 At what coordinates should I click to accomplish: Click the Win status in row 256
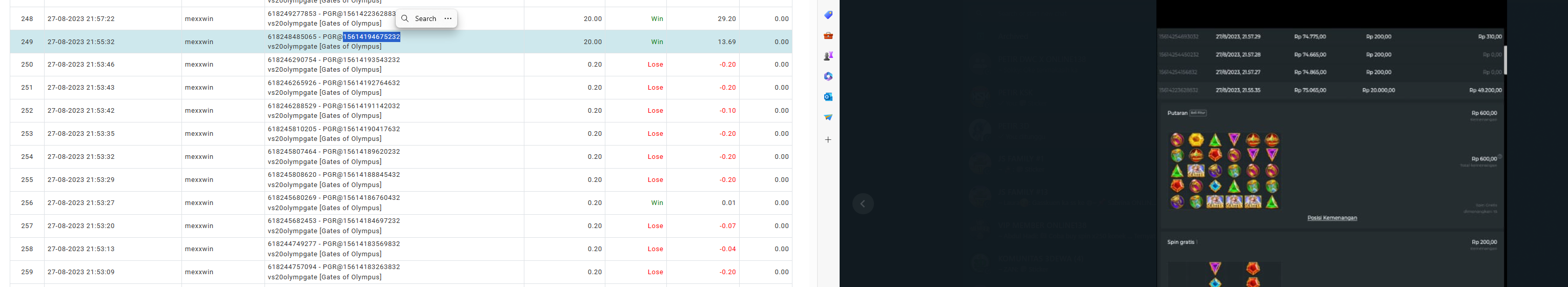pos(657,203)
